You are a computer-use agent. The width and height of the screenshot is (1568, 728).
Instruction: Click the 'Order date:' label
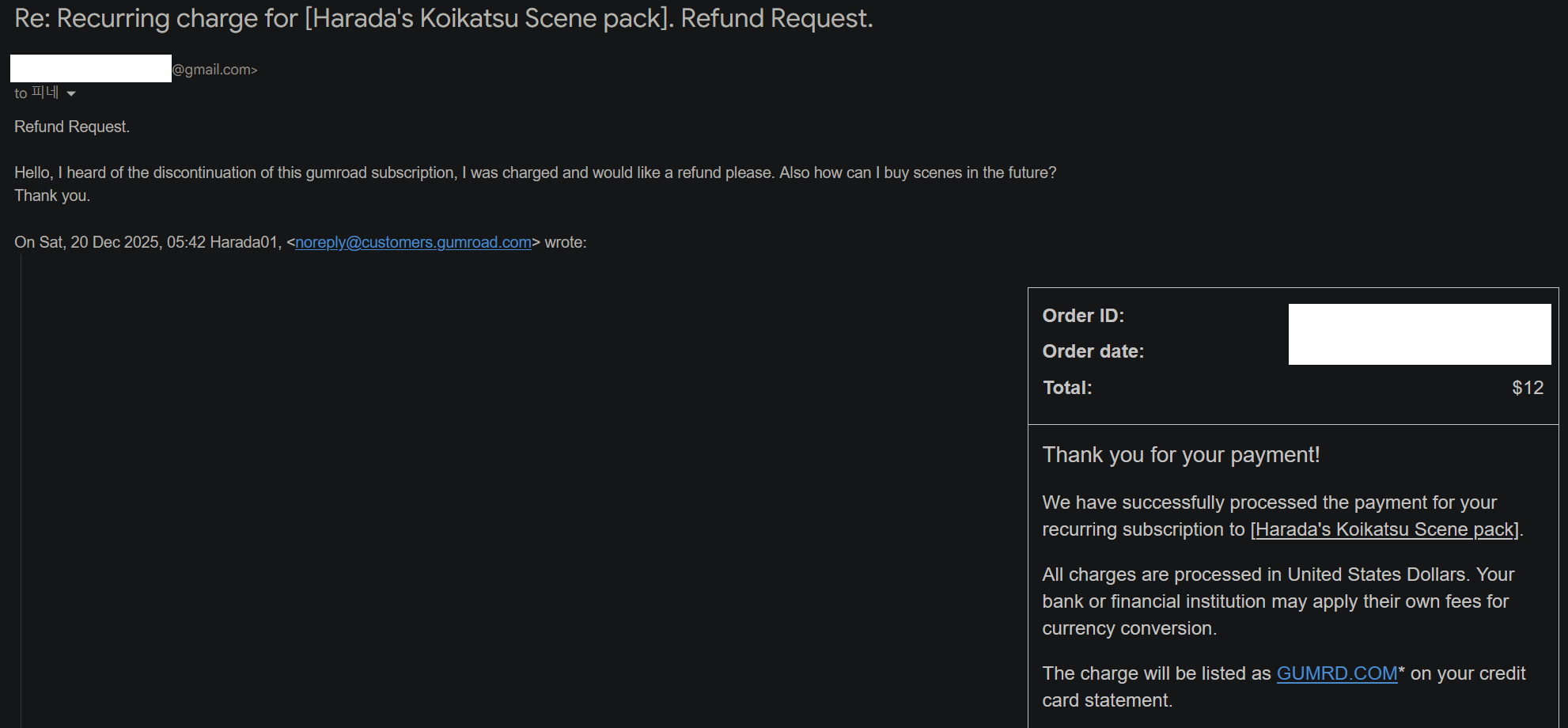pos(1093,351)
